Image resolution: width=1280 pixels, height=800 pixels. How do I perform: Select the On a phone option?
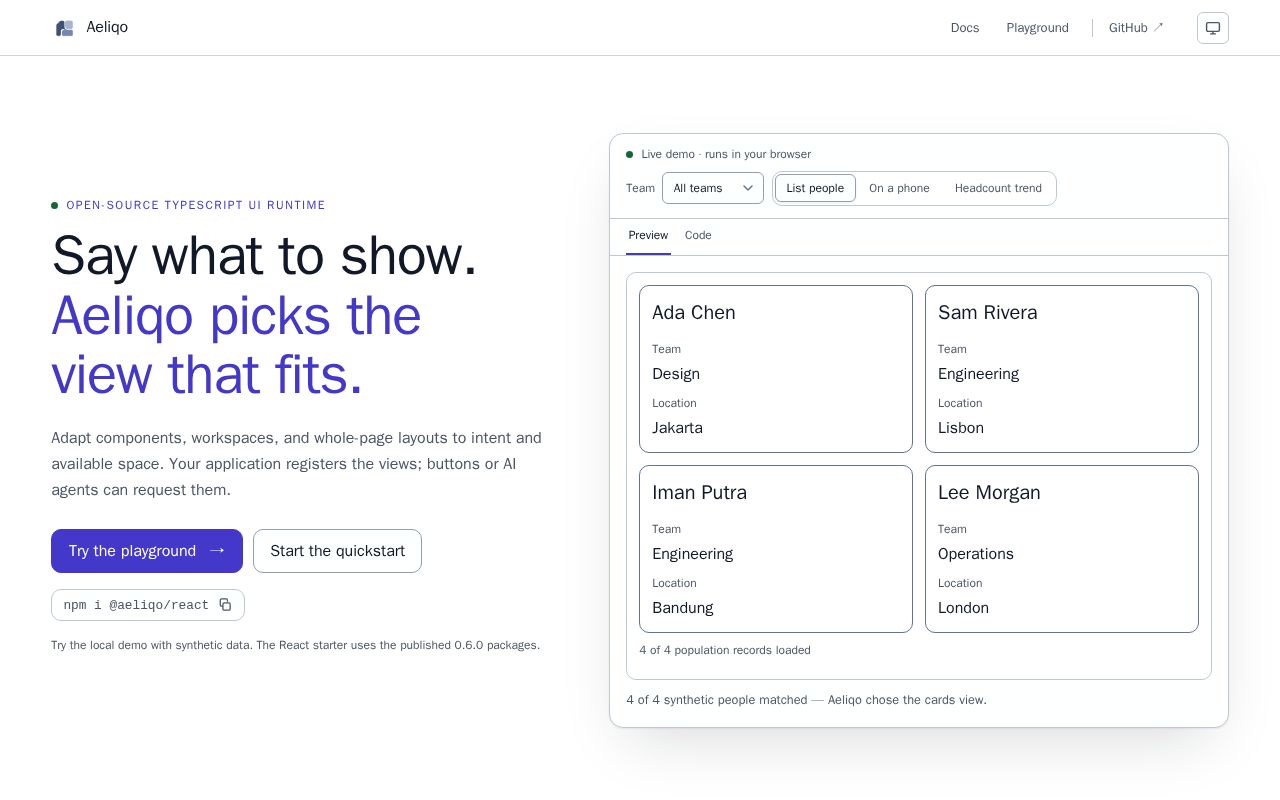899,188
